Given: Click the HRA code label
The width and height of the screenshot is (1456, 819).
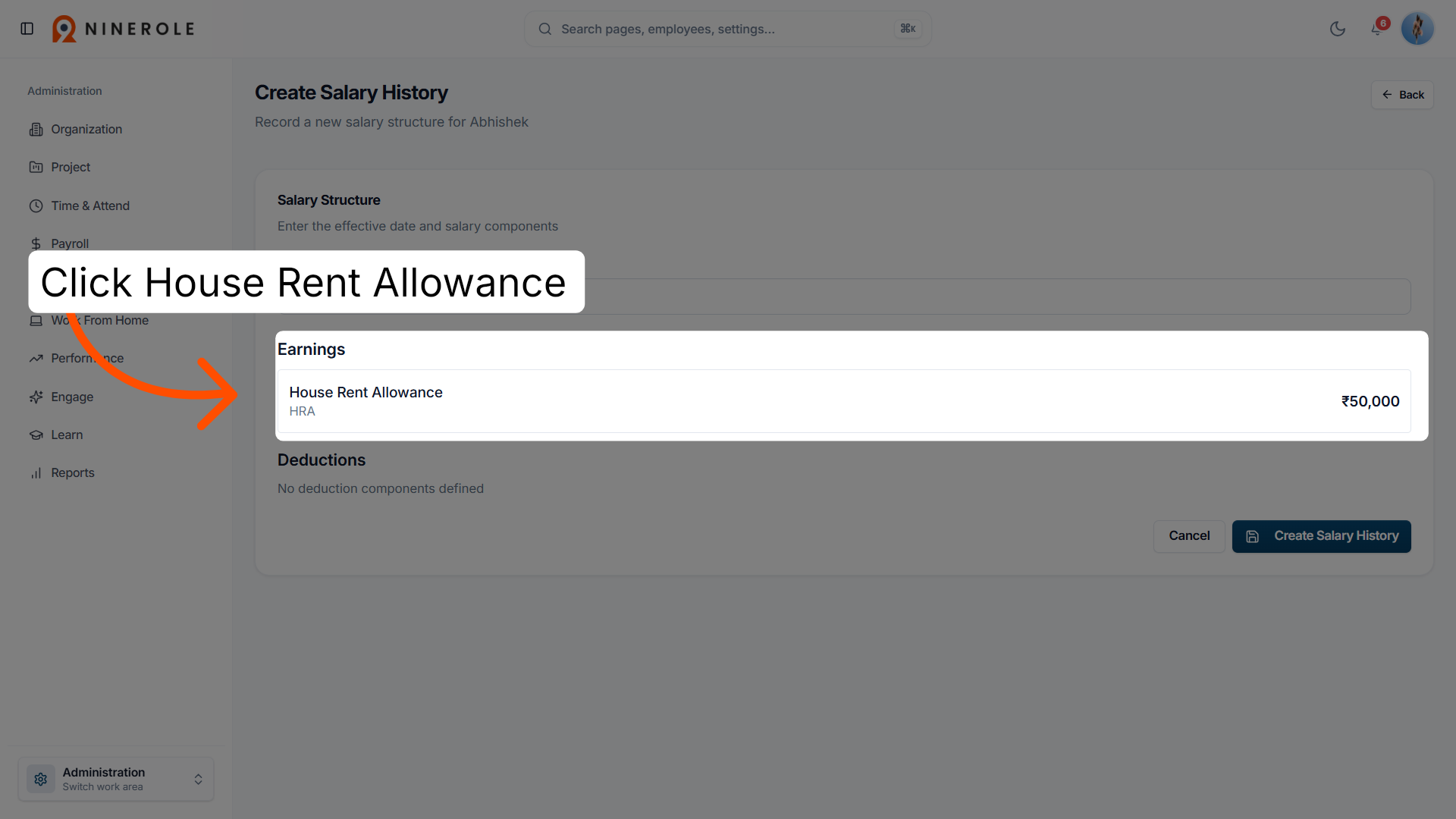Looking at the screenshot, I should (302, 411).
